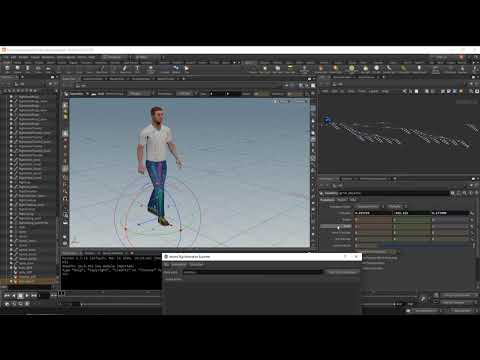Click the playback range slider handle

coord(82,304)
